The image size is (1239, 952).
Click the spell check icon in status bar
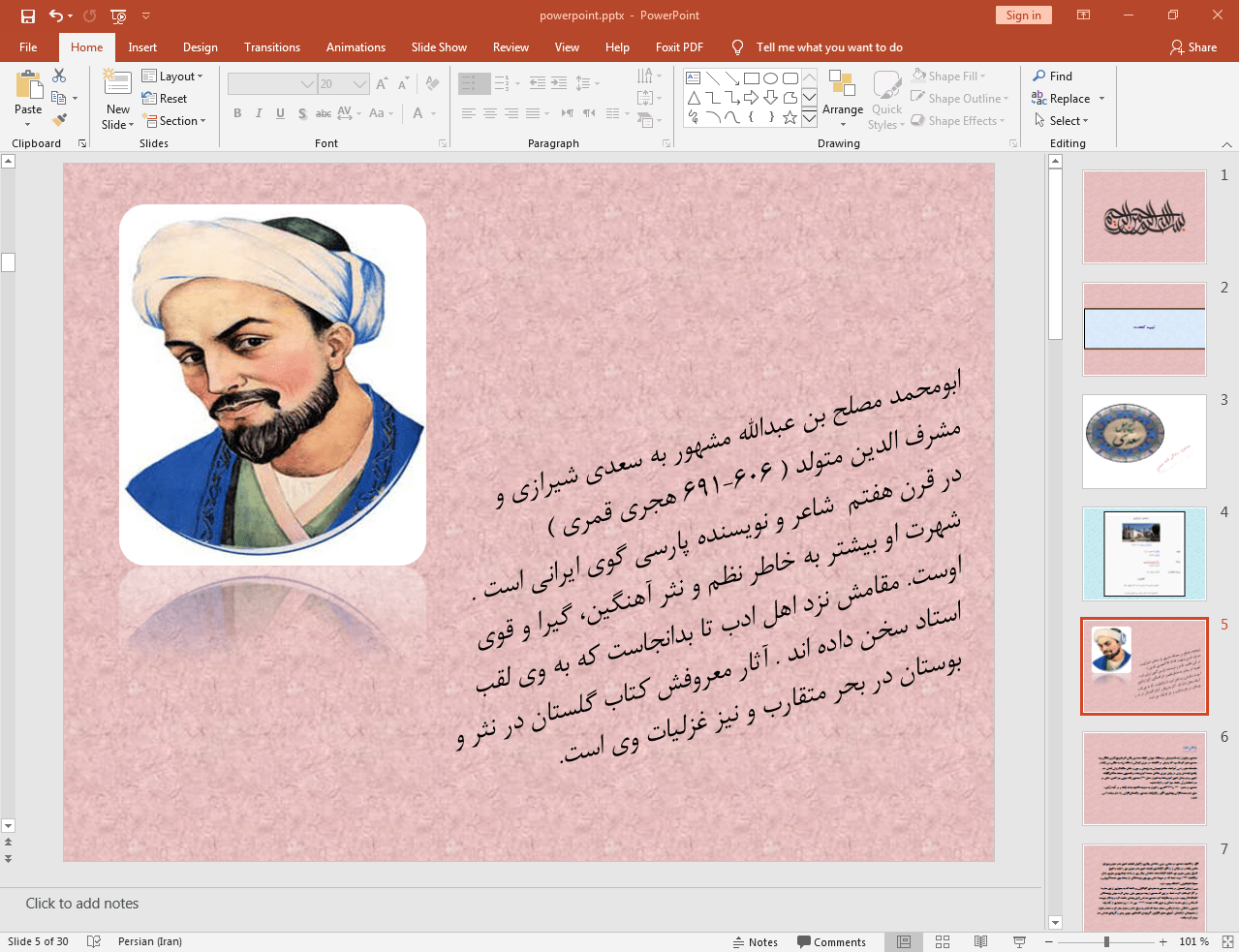(x=94, y=941)
